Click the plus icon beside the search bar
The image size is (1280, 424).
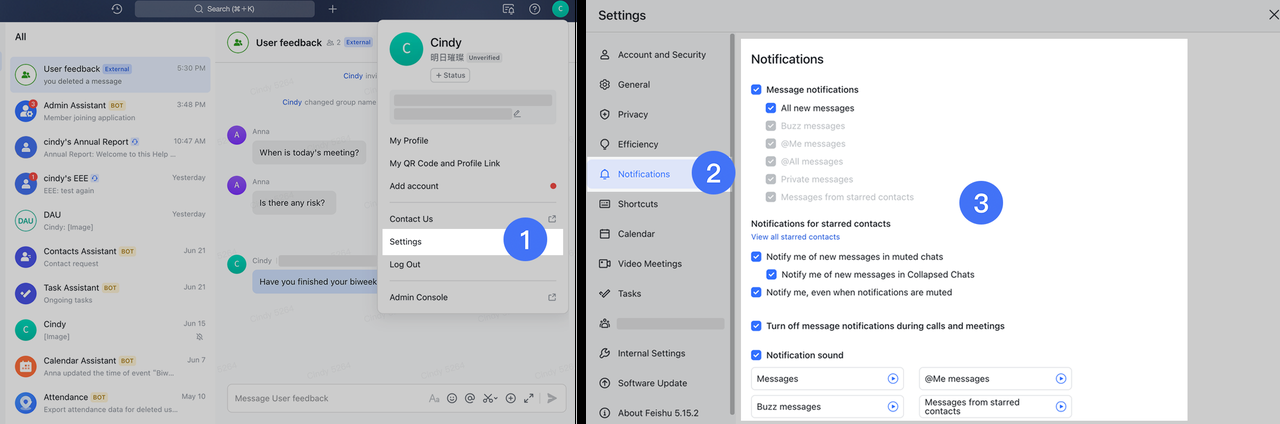(333, 9)
